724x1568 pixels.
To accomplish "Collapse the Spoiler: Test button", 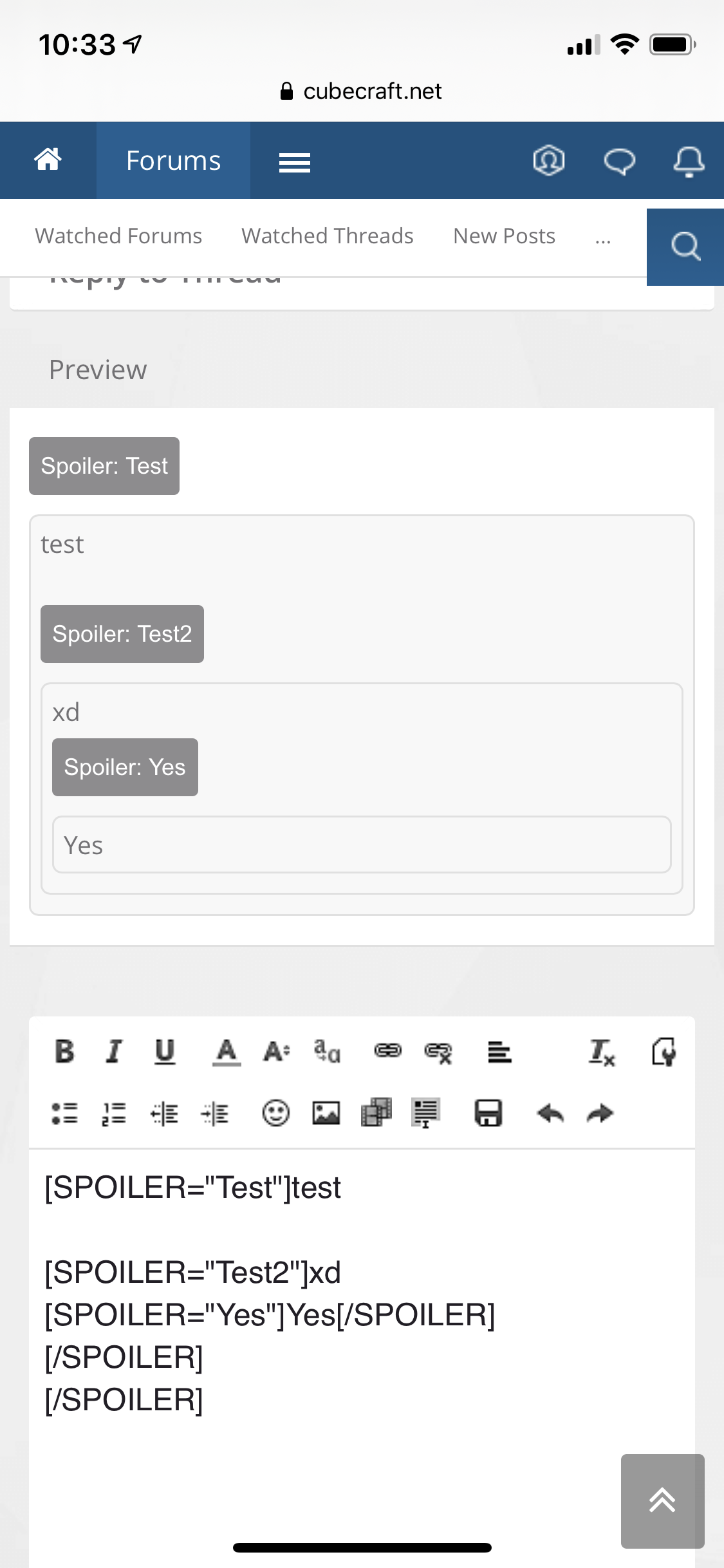I will click(x=104, y=466).
